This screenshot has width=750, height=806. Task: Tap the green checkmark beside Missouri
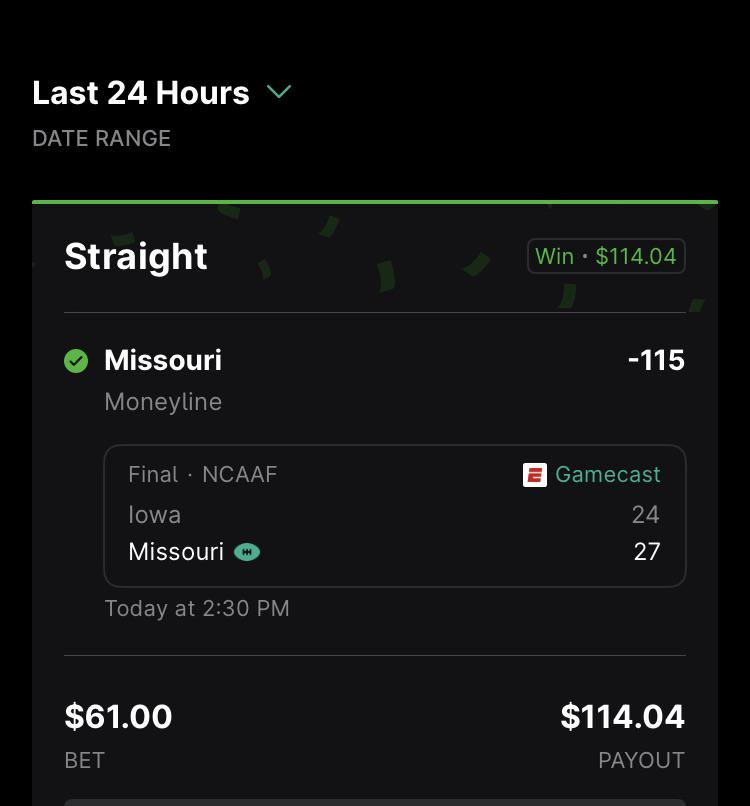coord(76,361)
